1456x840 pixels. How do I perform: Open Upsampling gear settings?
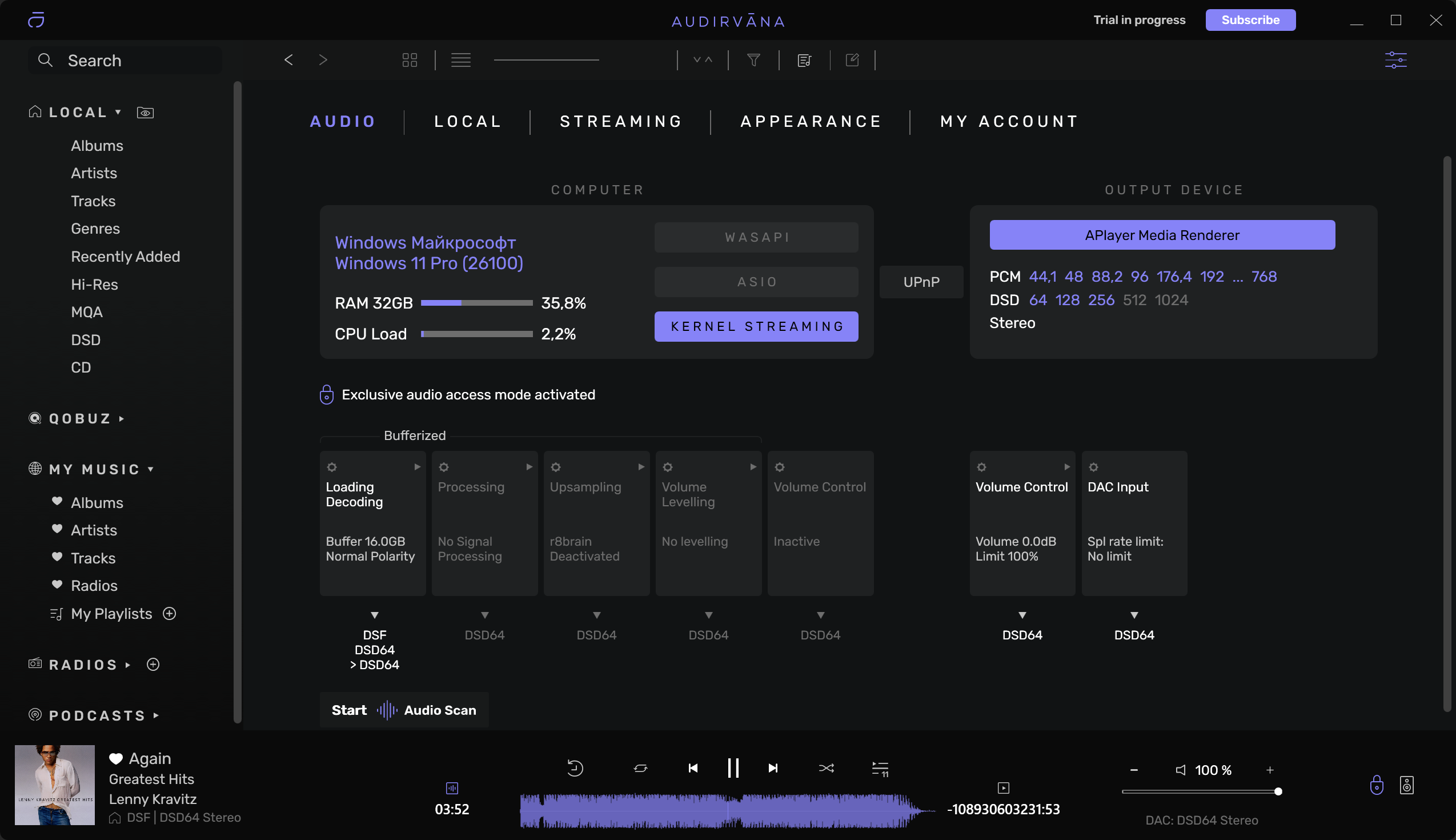click(556, 467)
